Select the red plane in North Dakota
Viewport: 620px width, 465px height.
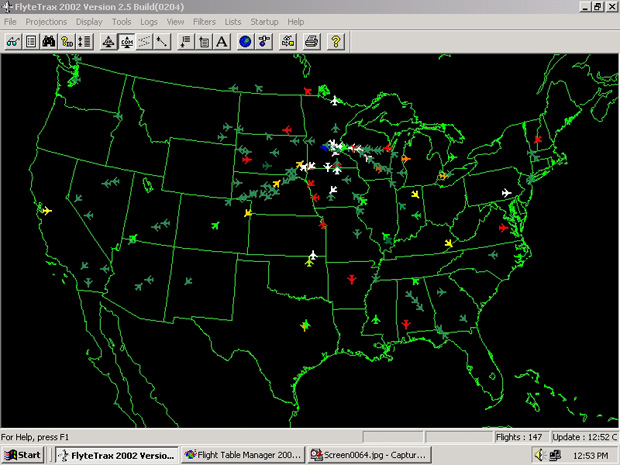pos(287,130)
